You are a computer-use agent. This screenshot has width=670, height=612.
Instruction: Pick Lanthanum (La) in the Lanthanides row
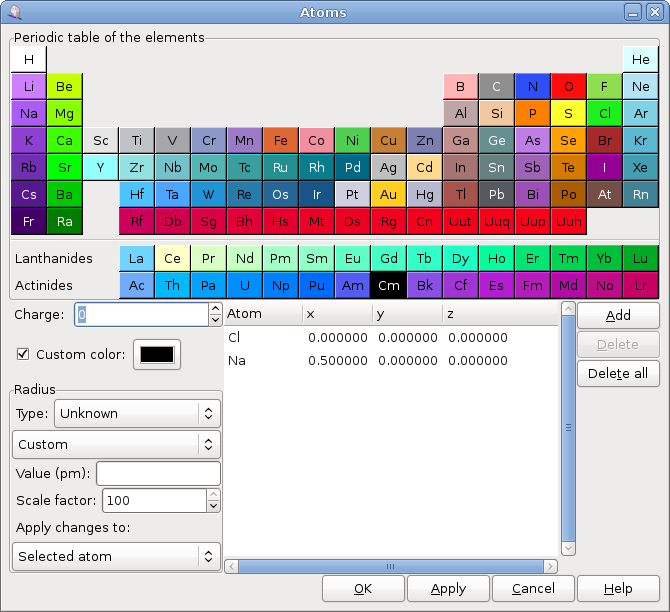tap(137, 259)
